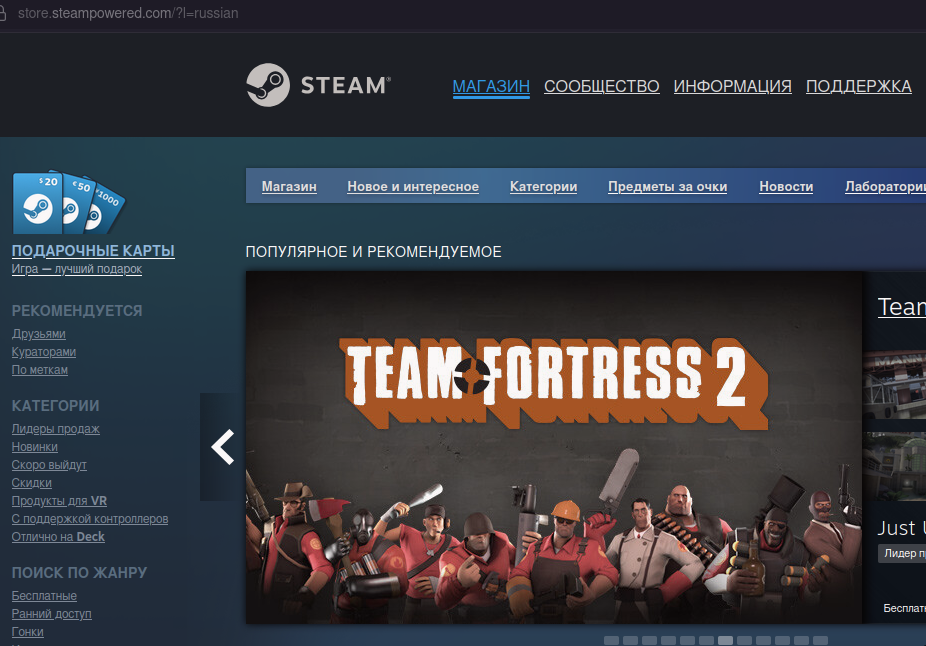Viewport: 926px width, 646px height.
Task: Select the Магазин store tab
Action: pyautogui.click(x=289, y=187)
